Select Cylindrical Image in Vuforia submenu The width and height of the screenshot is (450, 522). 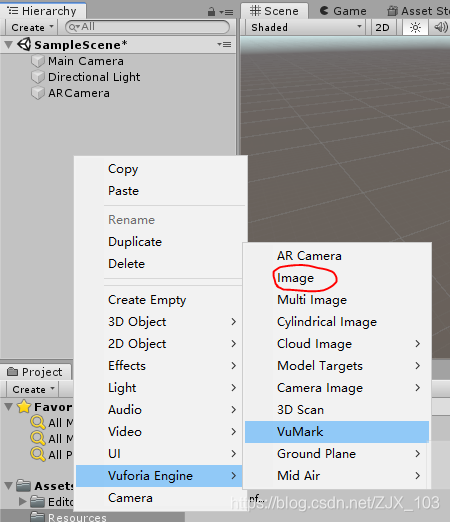pos(337,322)
